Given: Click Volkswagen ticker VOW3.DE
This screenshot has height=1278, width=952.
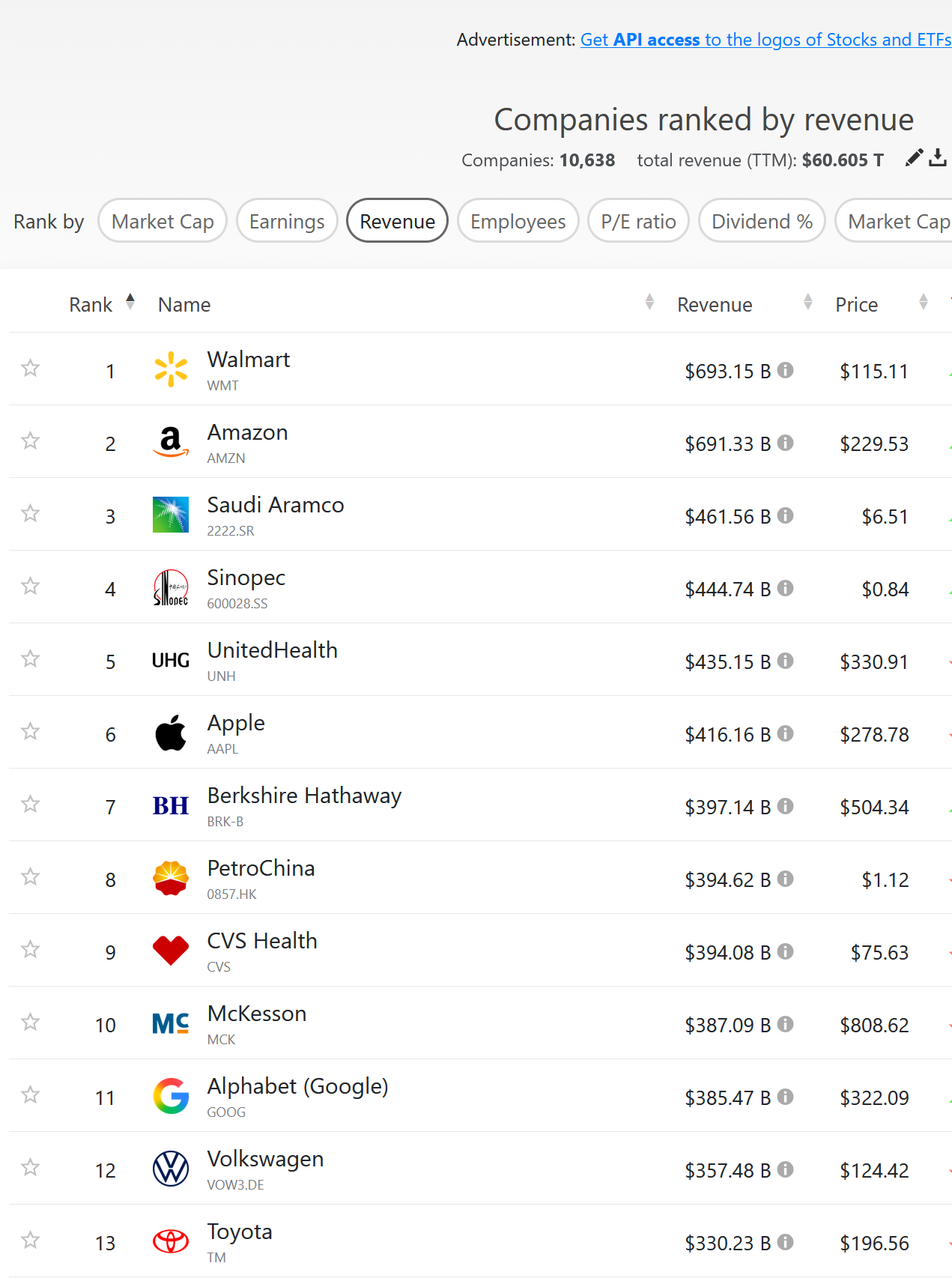Looking at the screenshot, I should click(235, 1185).
